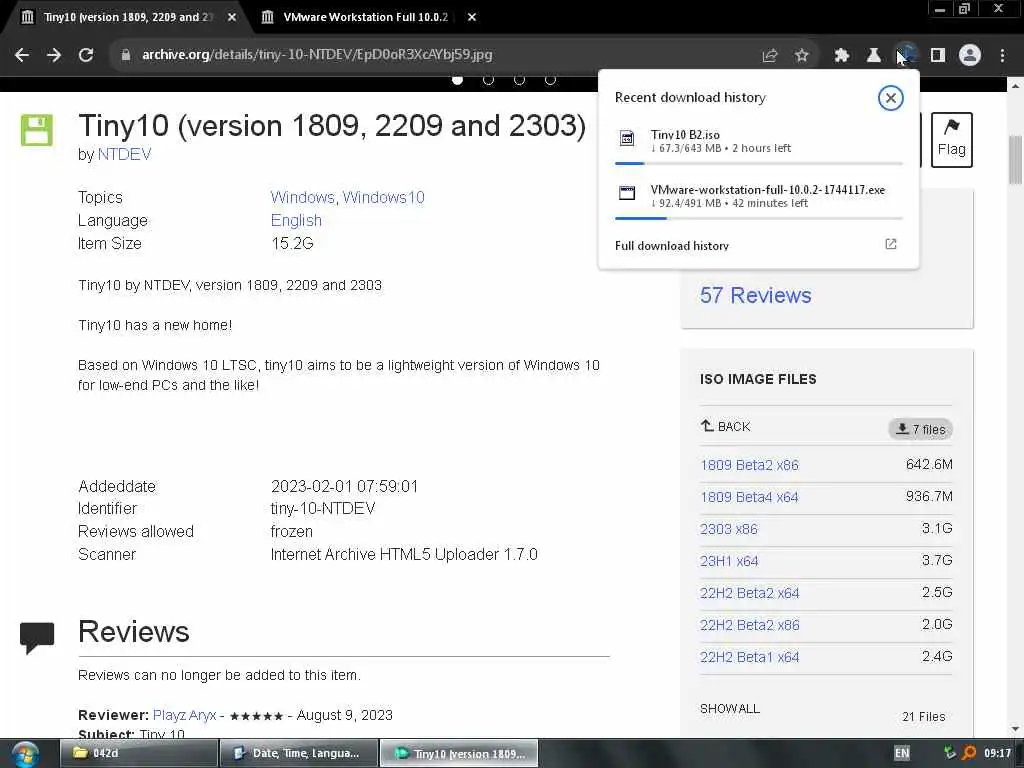
Task: Click Tiny10 Chrome taskbar button
Action: pyautogui.click(x=459, y=753)
